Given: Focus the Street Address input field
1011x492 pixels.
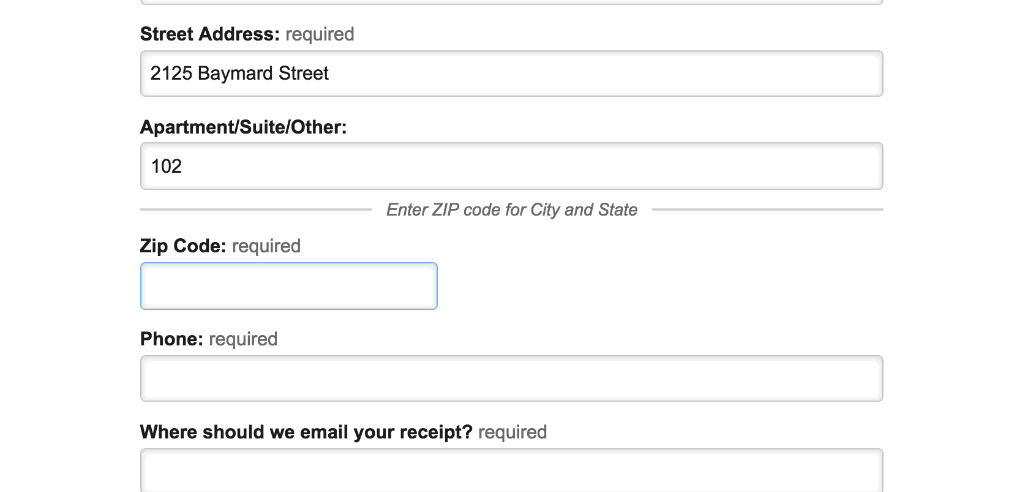Looking at the screenshot, I should [x=511, y=74].
